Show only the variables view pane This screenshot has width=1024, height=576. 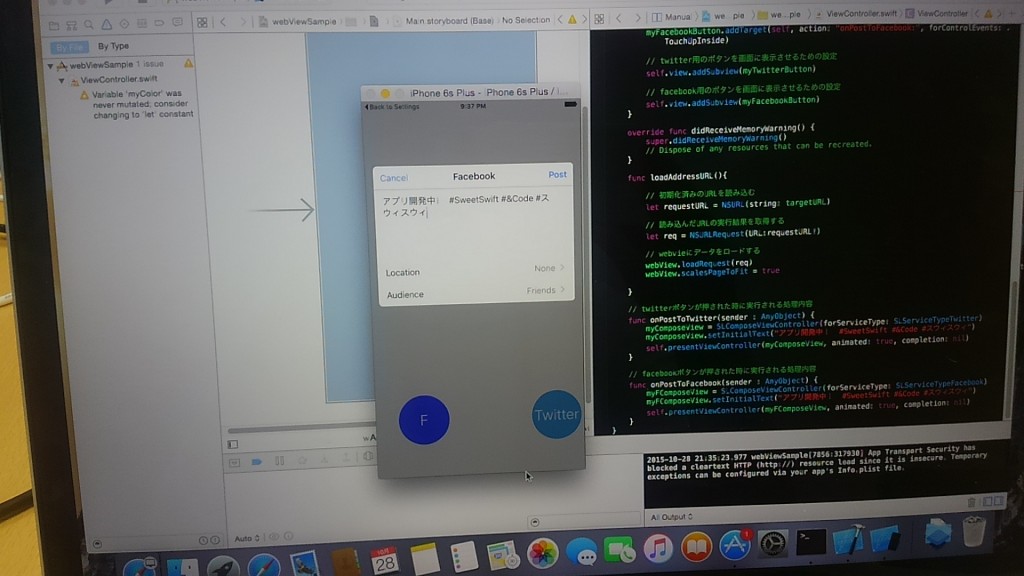[987, 501]
